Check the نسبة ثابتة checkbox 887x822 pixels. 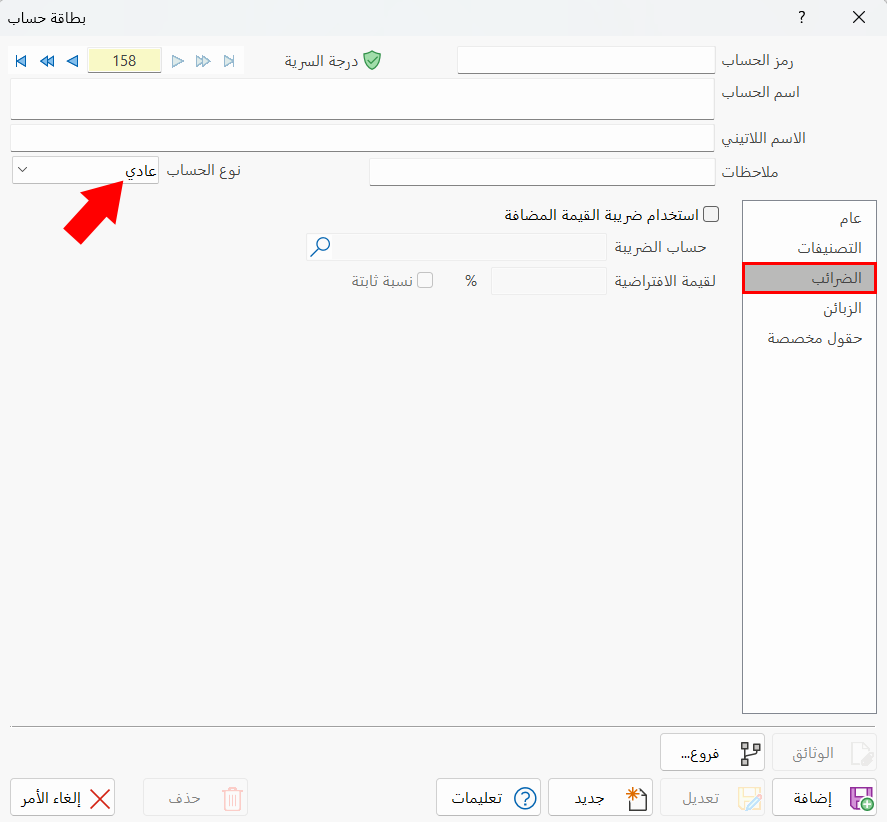click(x=424, y=281)
